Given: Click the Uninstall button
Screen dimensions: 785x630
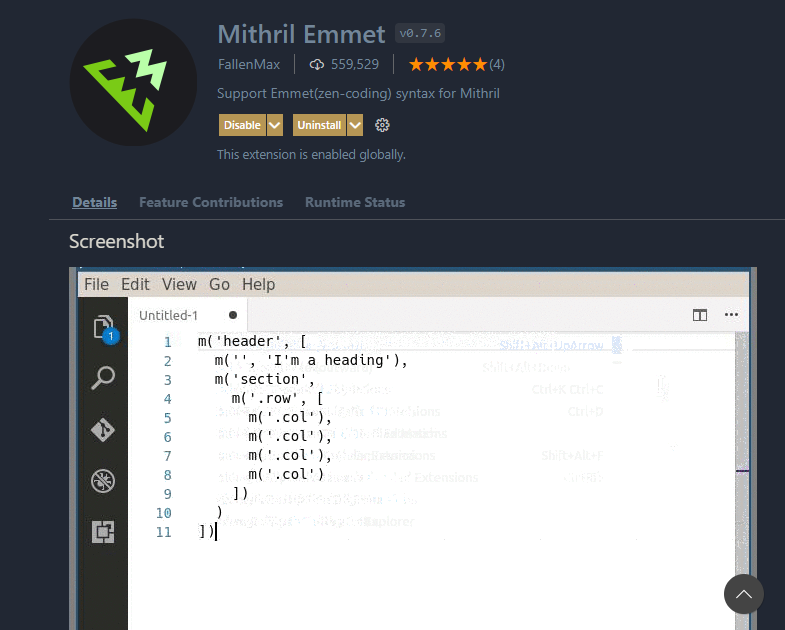Looking at the screenshot, I should coord(319,125).
